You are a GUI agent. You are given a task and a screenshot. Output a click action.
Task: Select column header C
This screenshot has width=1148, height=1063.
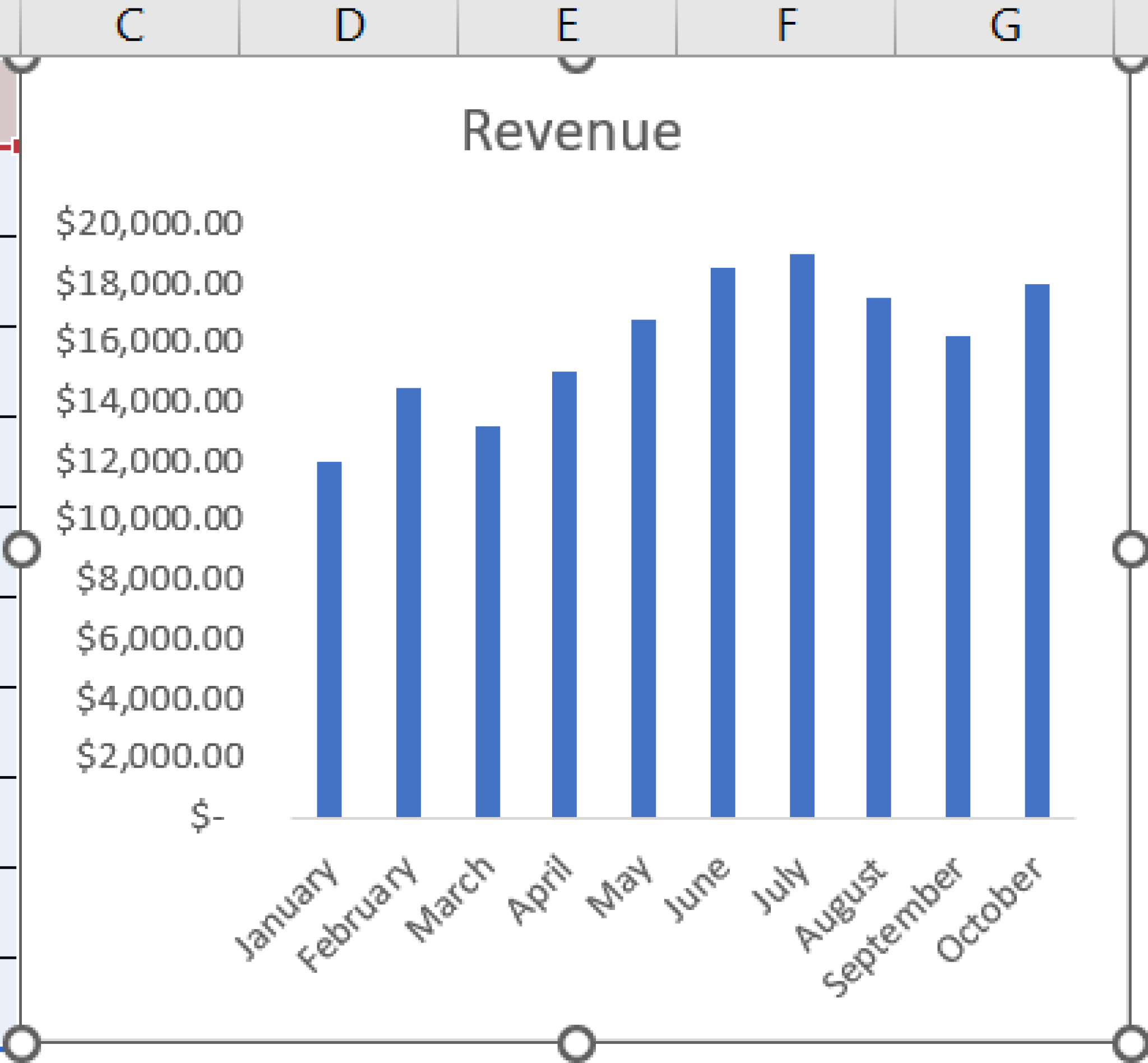(x=128, y=25)
